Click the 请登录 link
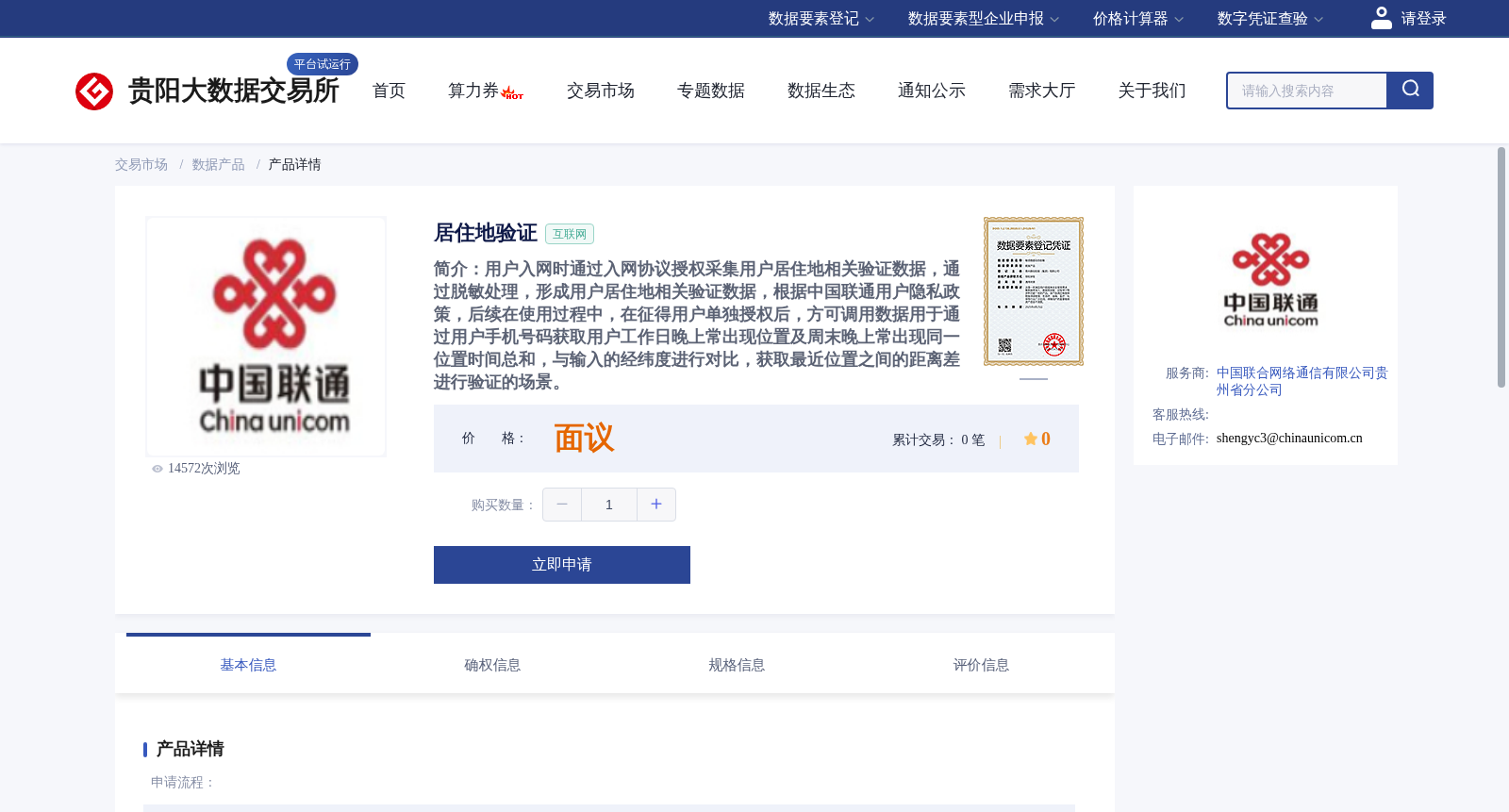The width and height of the screenshot is (1509, 812). [1423, 19]
